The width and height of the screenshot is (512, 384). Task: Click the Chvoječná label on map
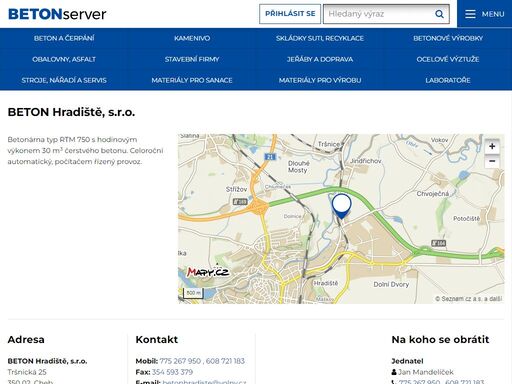433,193
